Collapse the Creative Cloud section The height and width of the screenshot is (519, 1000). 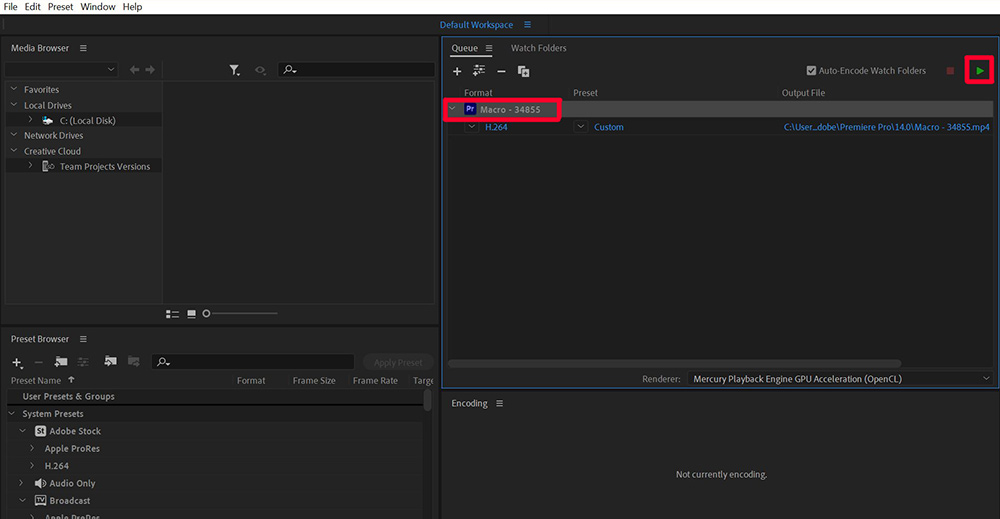click(14, 151)
